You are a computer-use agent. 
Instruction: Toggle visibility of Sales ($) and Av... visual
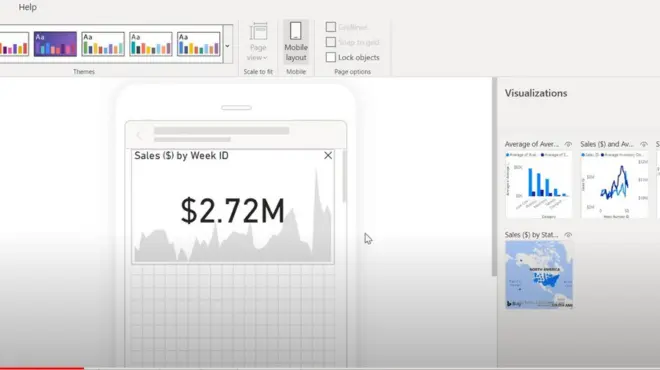[x=644, y=144]
